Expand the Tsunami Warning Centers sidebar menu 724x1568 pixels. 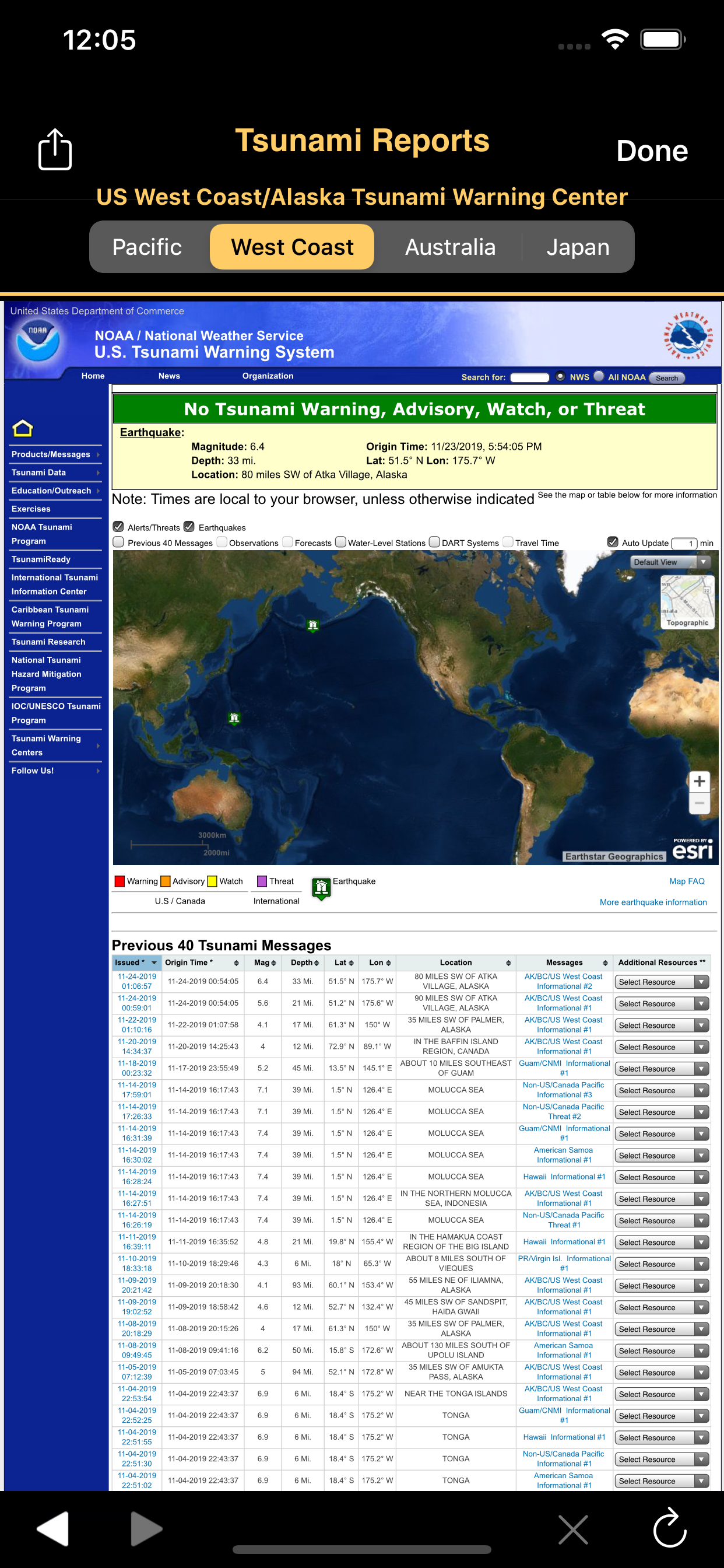coord(55,745)
